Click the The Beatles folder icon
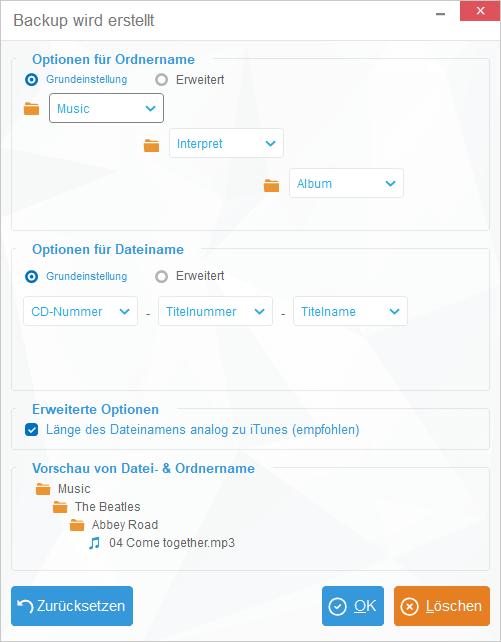 (60, 507)
